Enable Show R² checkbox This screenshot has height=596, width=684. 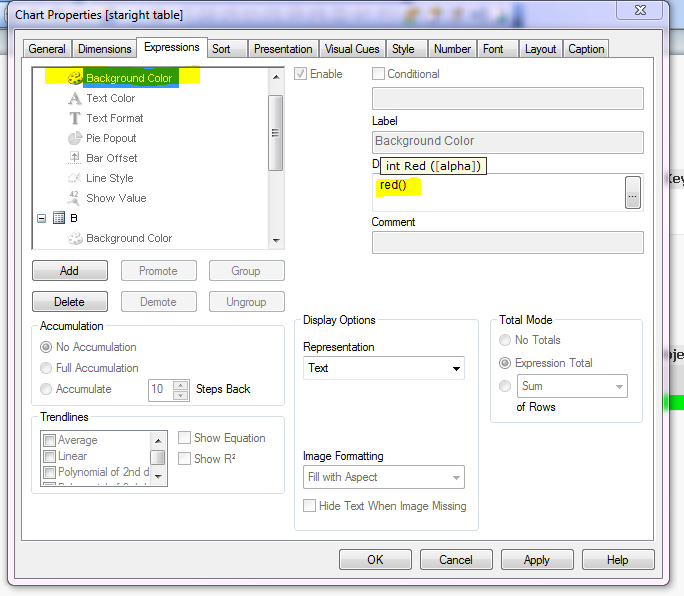pyautogui.click(x=185, y=459)
